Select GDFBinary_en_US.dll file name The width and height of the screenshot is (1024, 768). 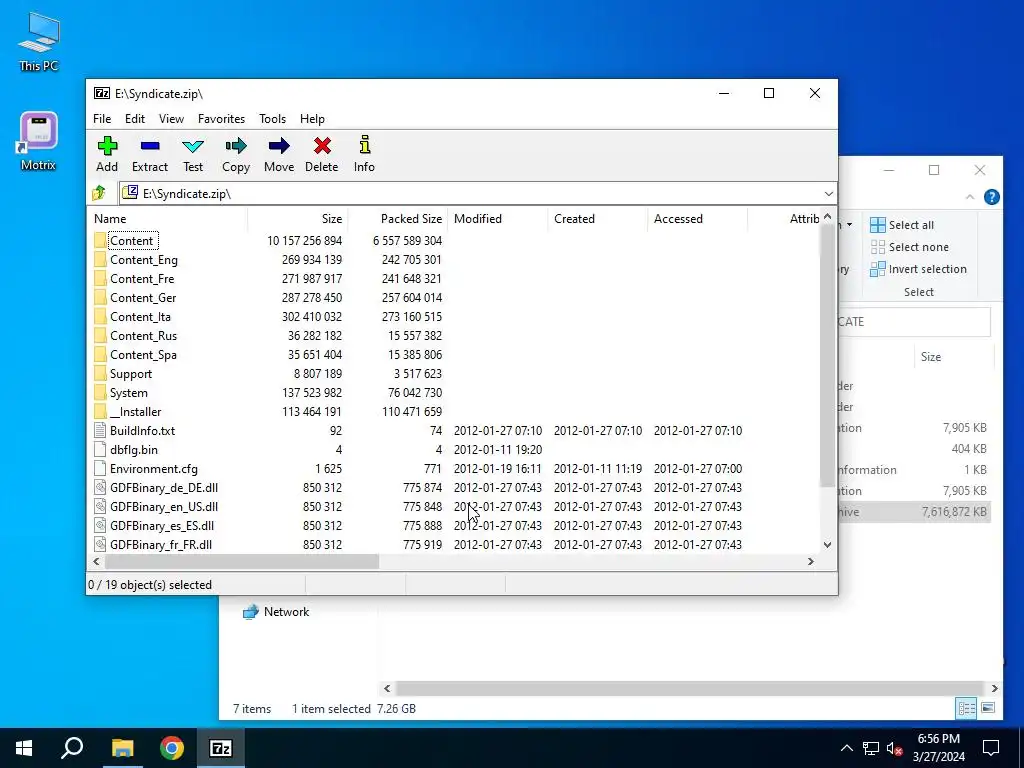click(164, 506)
